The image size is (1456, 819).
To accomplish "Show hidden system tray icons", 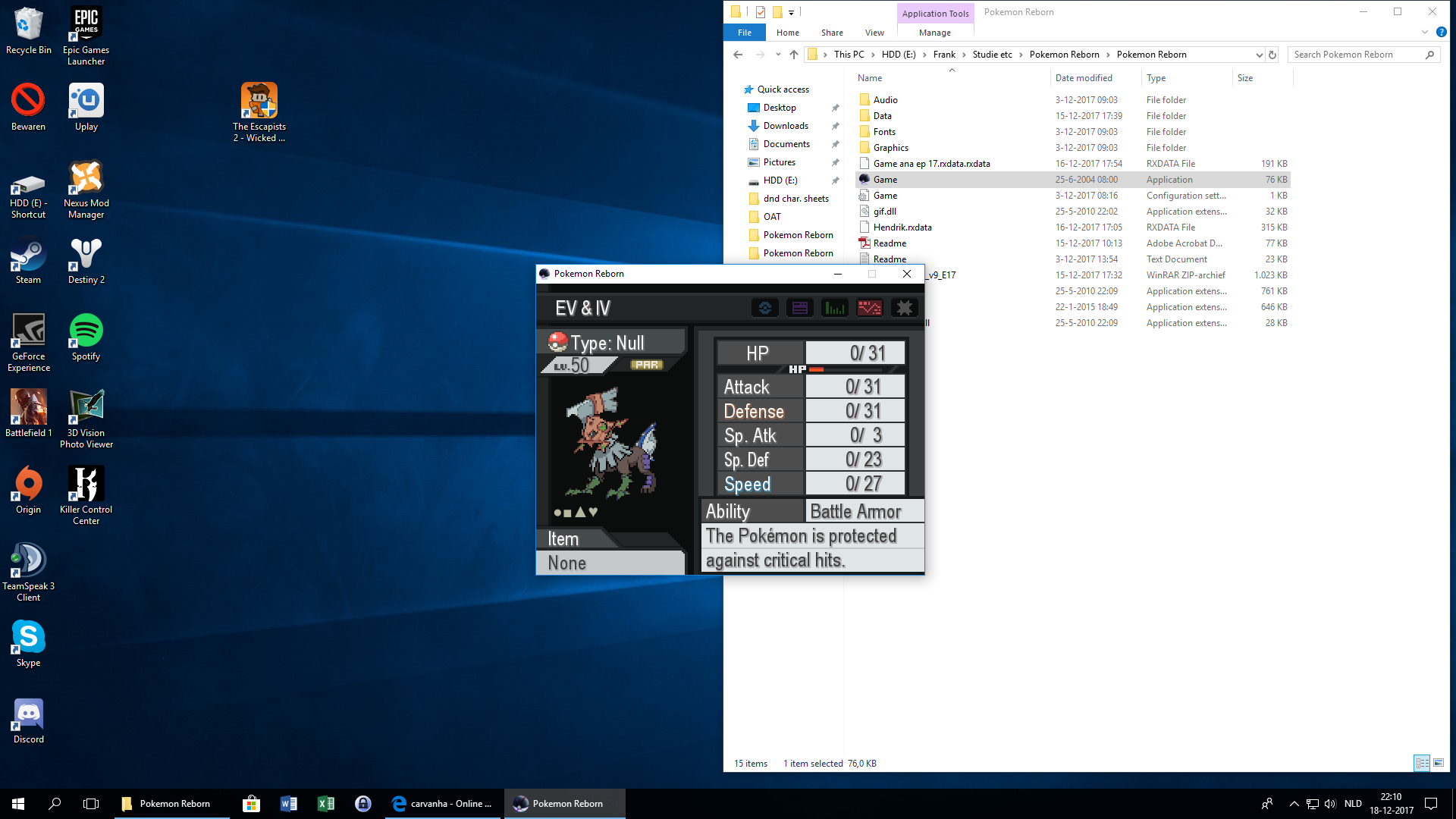I will [x=1294, y=804].
